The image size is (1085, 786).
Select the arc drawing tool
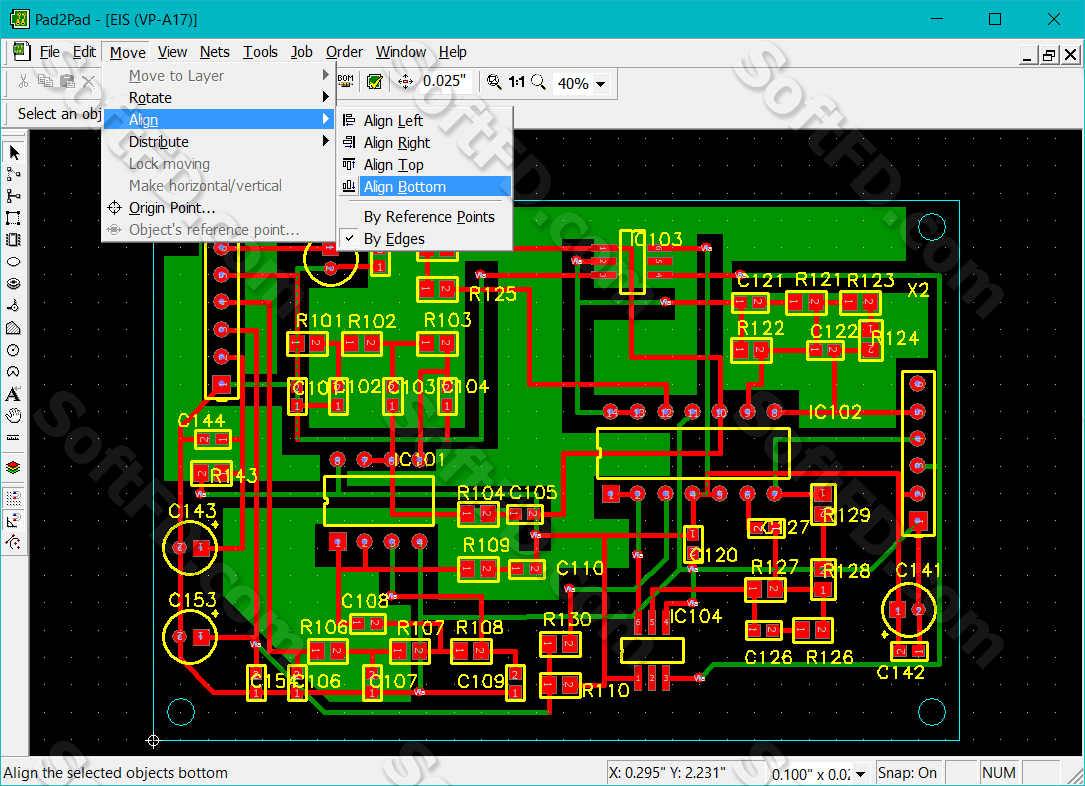(x=13, y=306)
